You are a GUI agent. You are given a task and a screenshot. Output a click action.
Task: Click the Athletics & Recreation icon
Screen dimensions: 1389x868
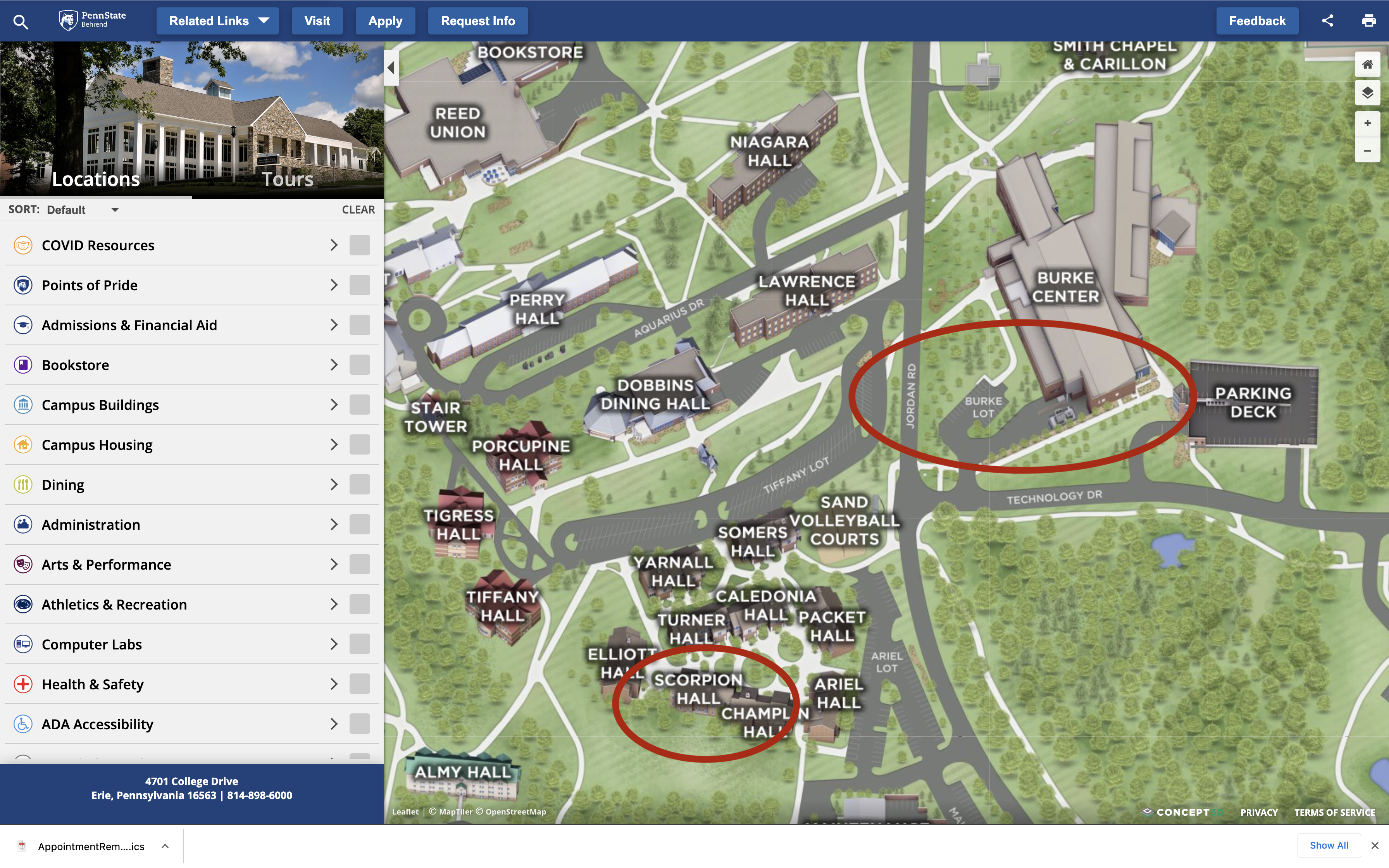23,604
